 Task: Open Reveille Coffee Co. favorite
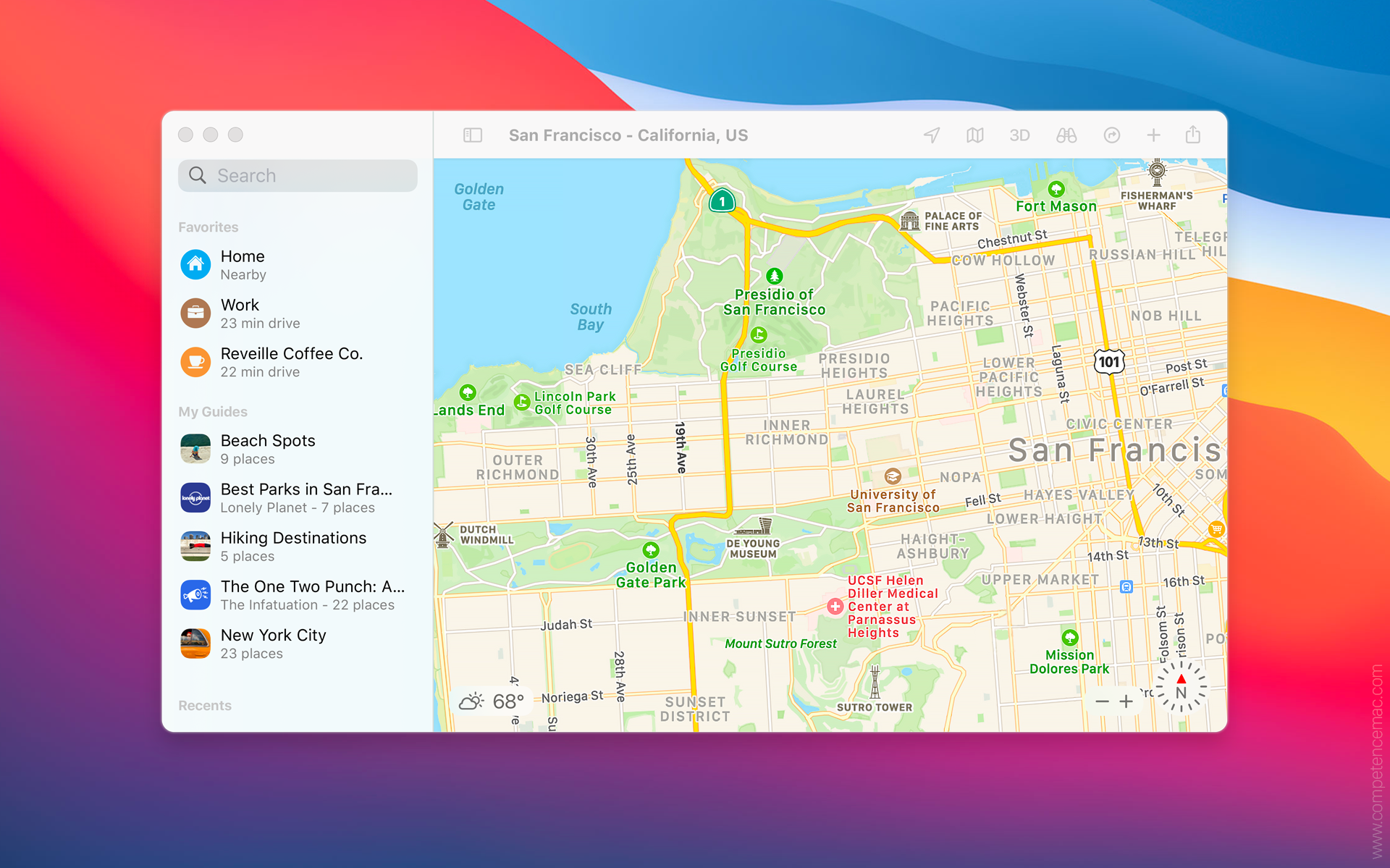pyautogui.click(x=291, y=362)
